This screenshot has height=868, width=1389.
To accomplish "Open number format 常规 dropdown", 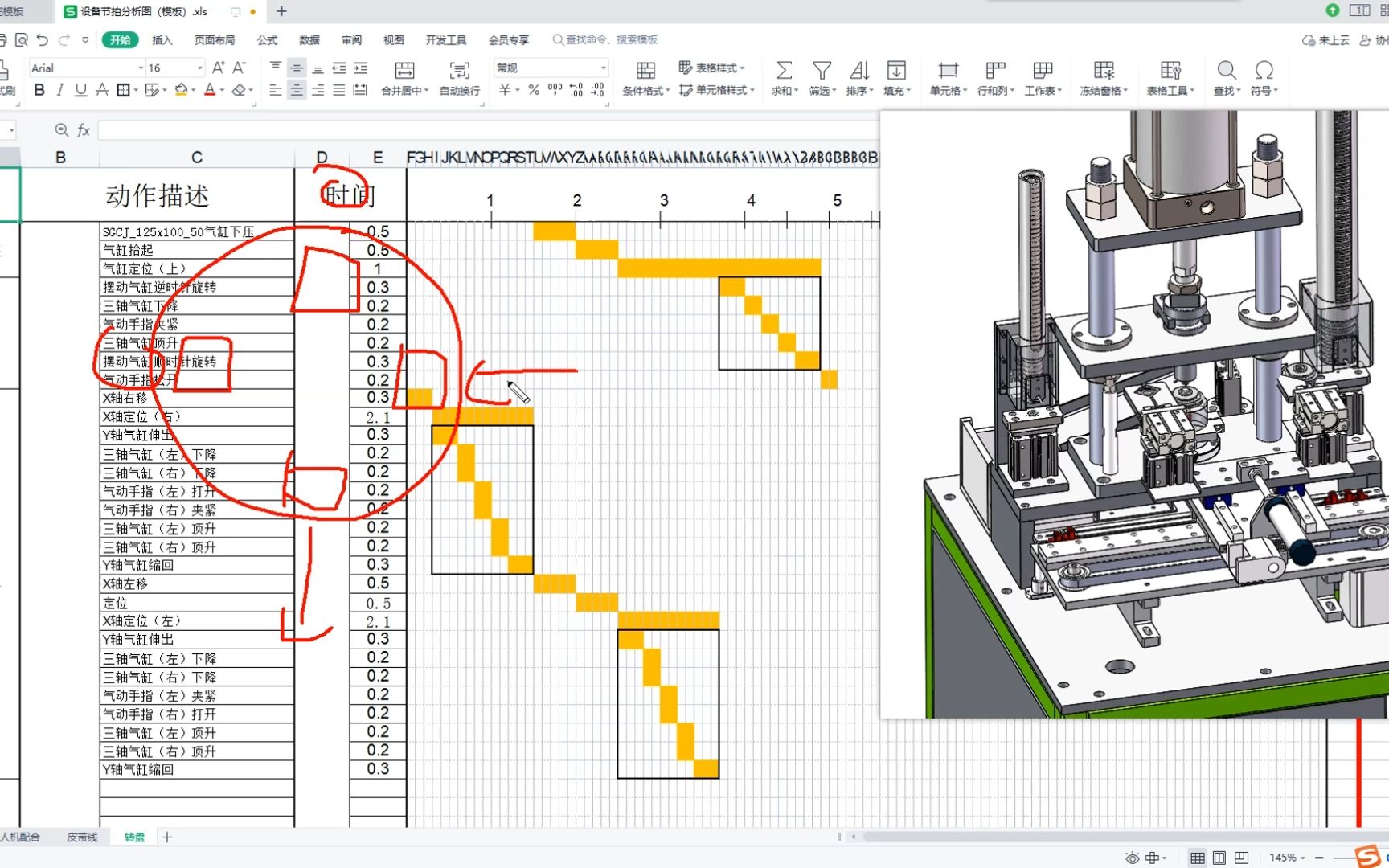I will (603, 68).
